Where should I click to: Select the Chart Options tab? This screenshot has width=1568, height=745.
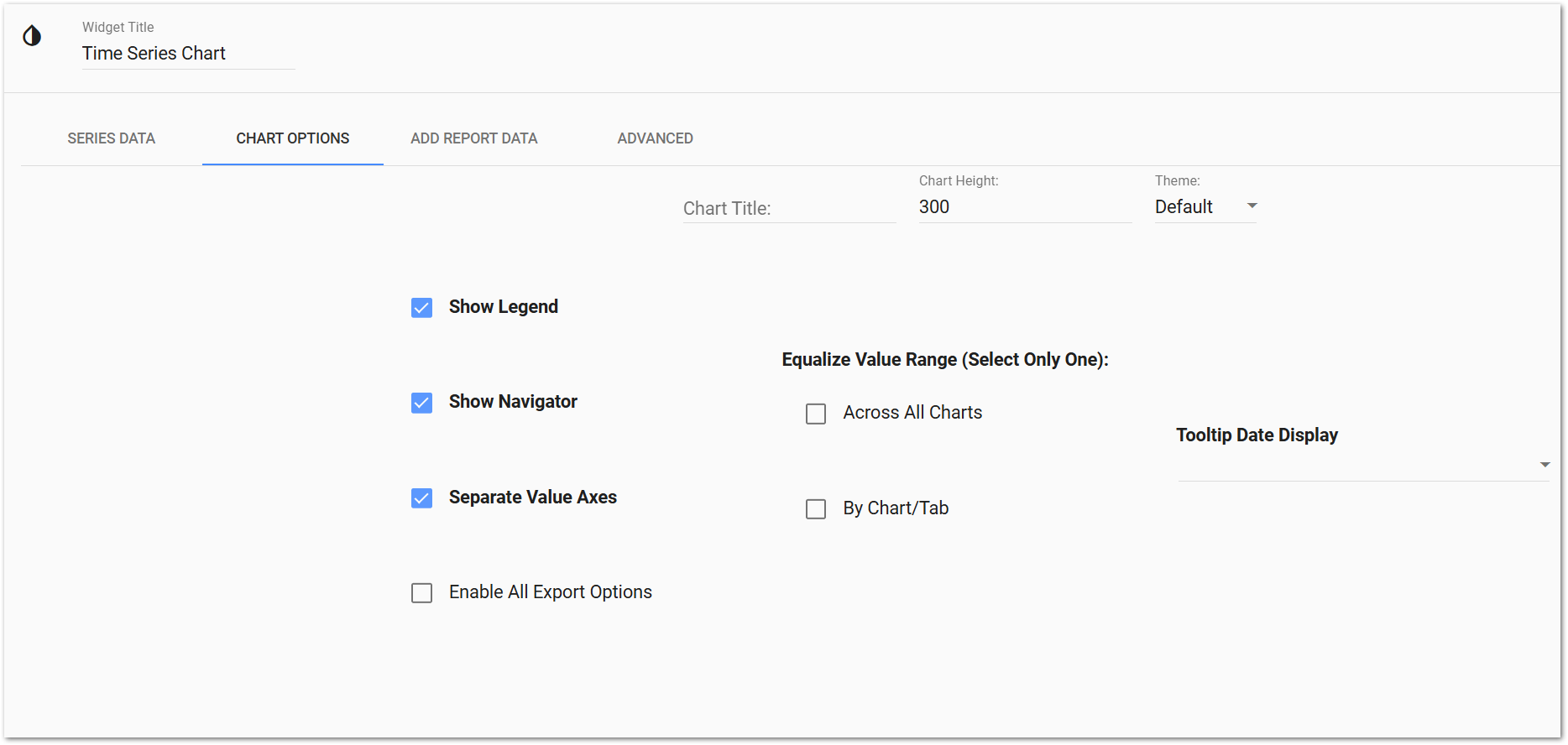coord(292,138)
